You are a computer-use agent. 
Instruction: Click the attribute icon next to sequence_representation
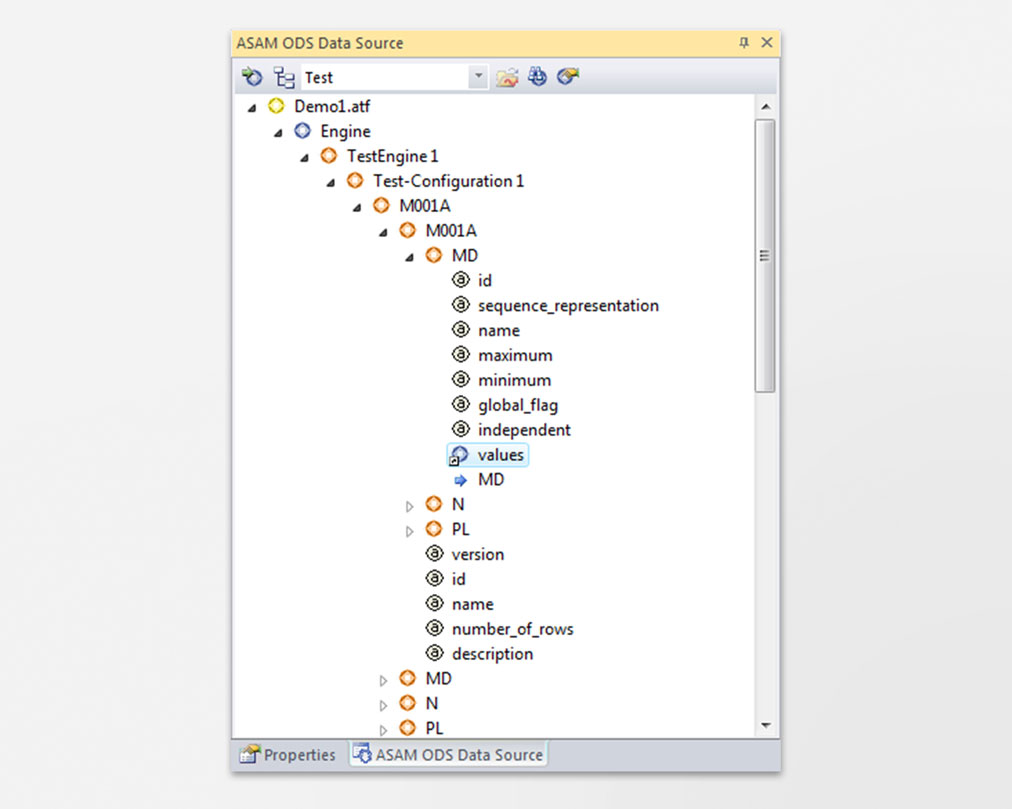[x=461, y=305]
